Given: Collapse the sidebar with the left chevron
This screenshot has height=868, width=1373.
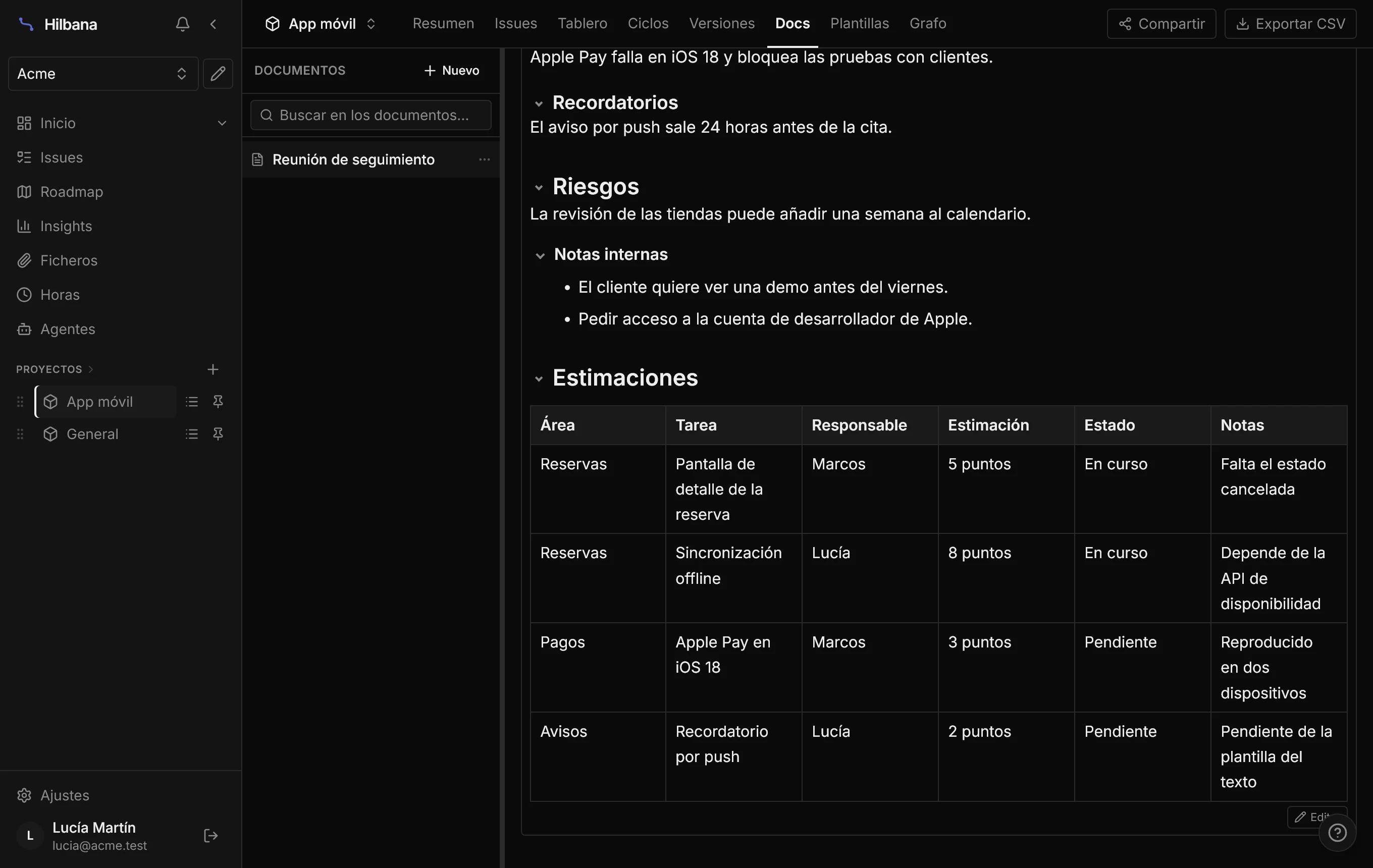Looking at the screenshot, I should coord(213,24).
